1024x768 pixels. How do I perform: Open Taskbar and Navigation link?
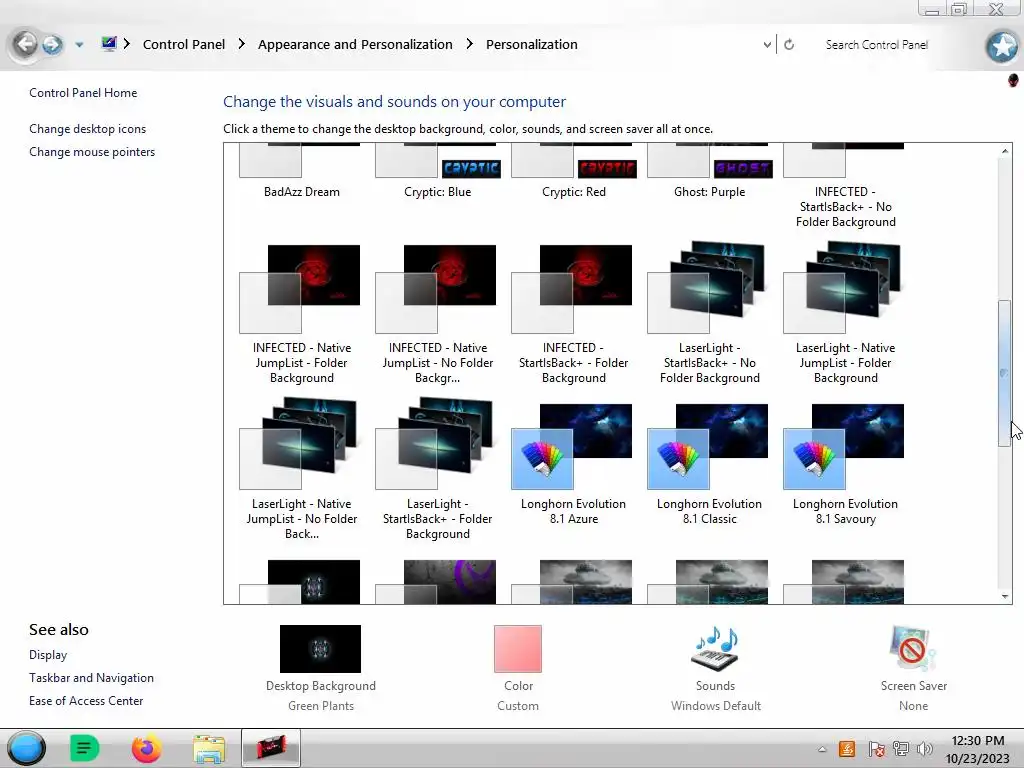[91, 678]
